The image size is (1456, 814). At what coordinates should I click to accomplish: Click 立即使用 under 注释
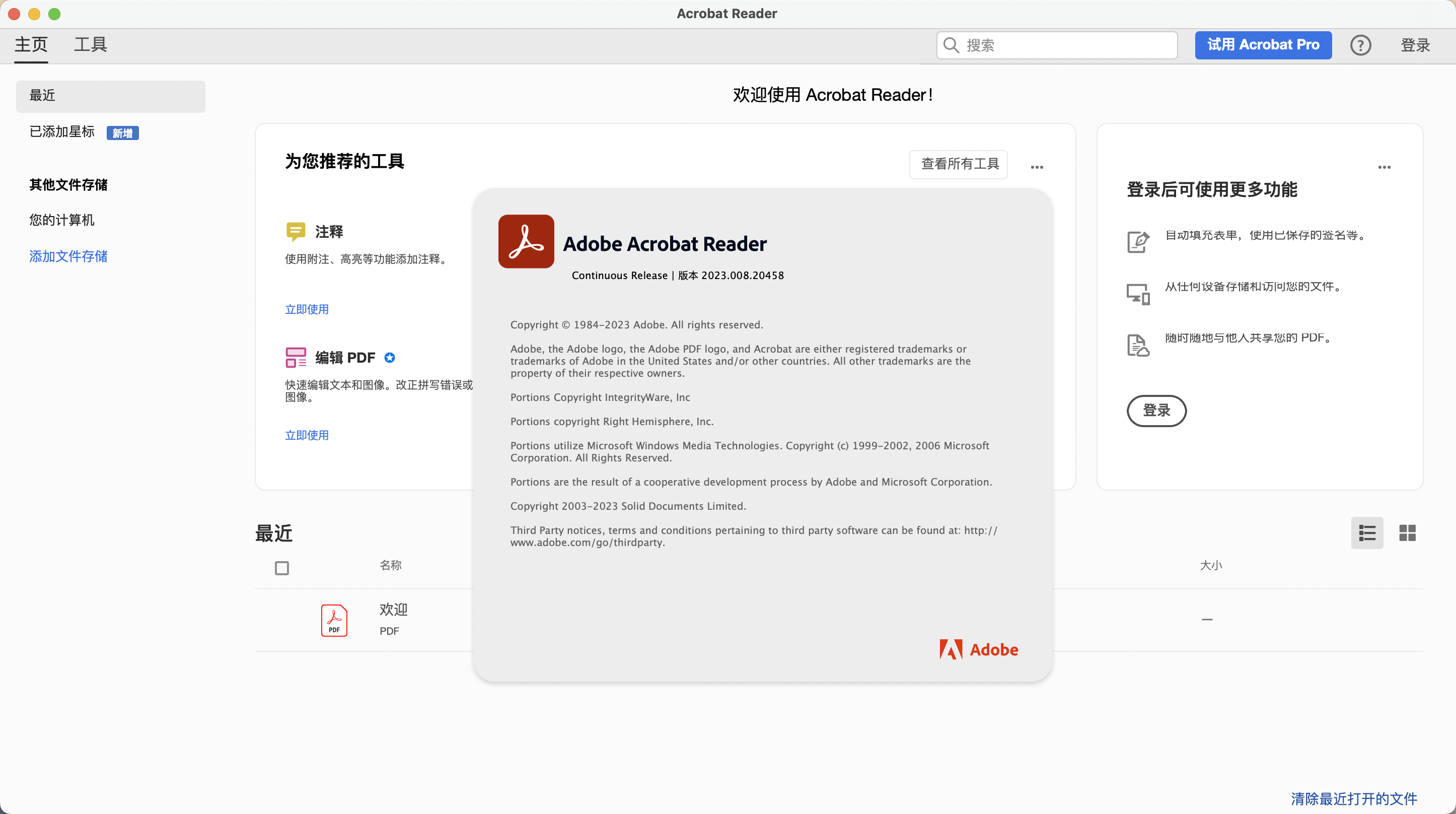[306, 309]
